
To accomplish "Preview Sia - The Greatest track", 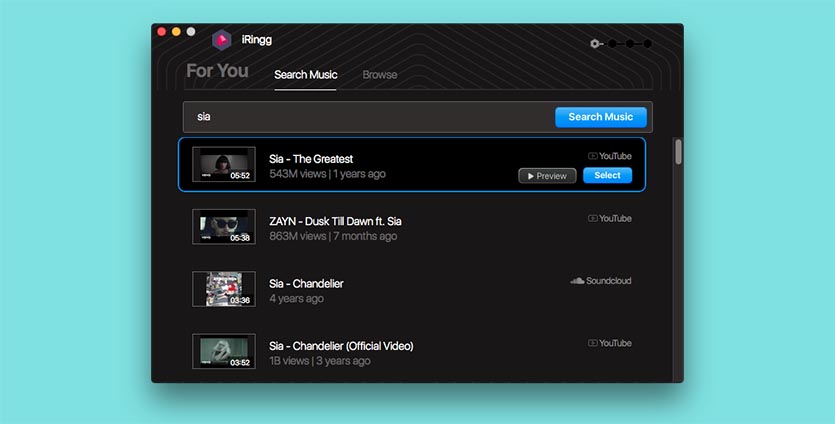I will click(x=547, y=176).
